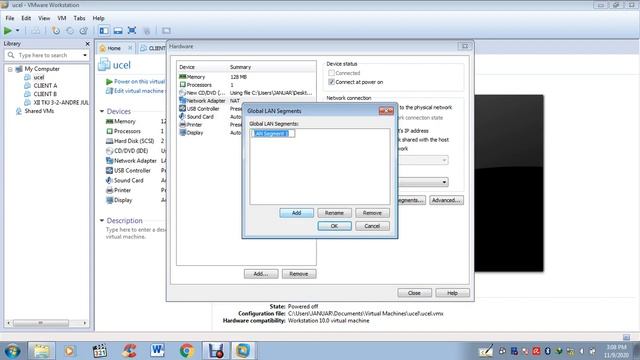Collapse the Devices section
Viewport: 640px width, 360px height.
coord(102,111)
